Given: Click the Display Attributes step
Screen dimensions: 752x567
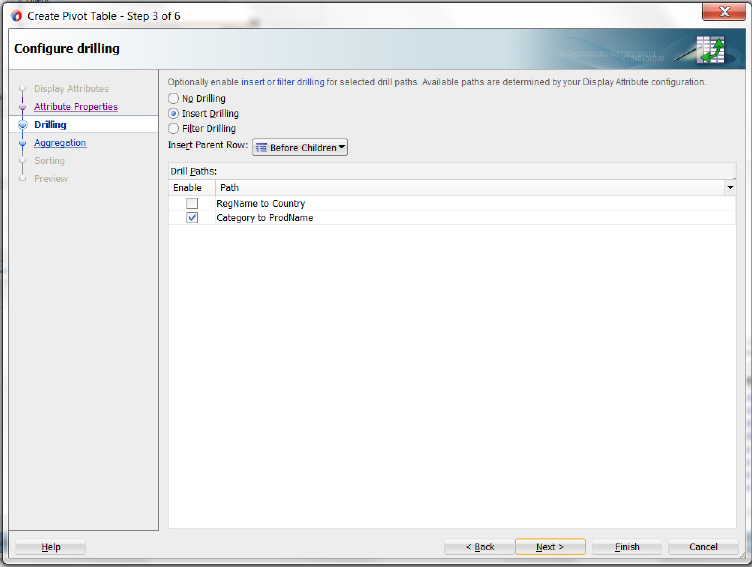Looking at the screenshot, I should point(71,89).
